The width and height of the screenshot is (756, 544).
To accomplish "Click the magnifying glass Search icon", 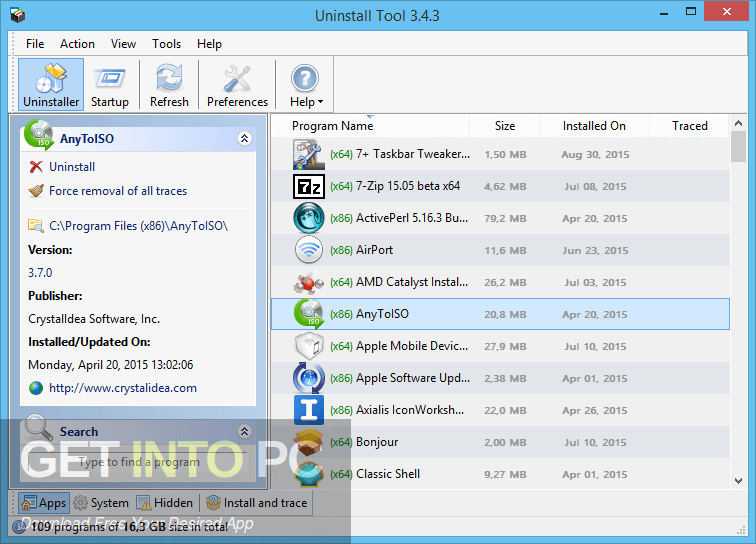I will pyautogui.click(x=38, y=427).
